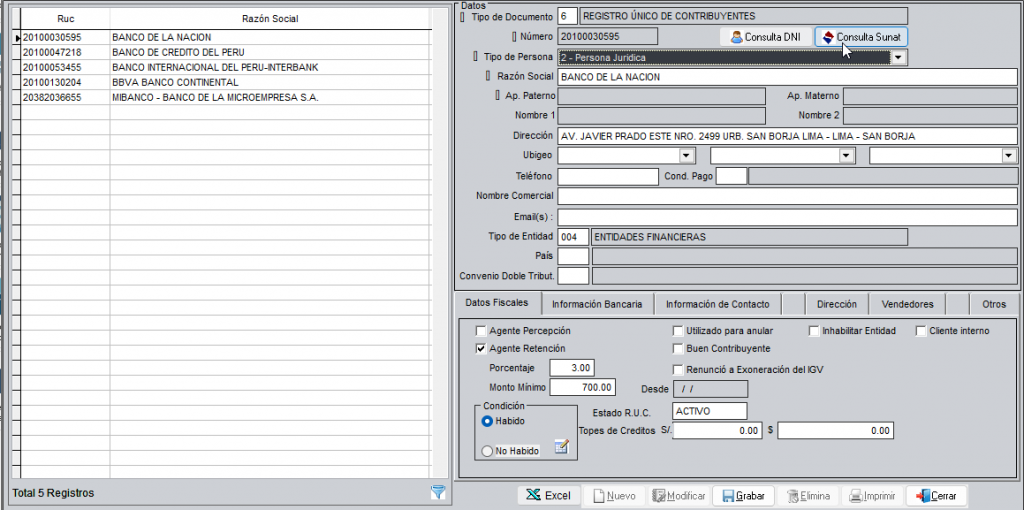Click the Razón Social input field
Screen dimensions: 1024x510
(x=788, y=77)
